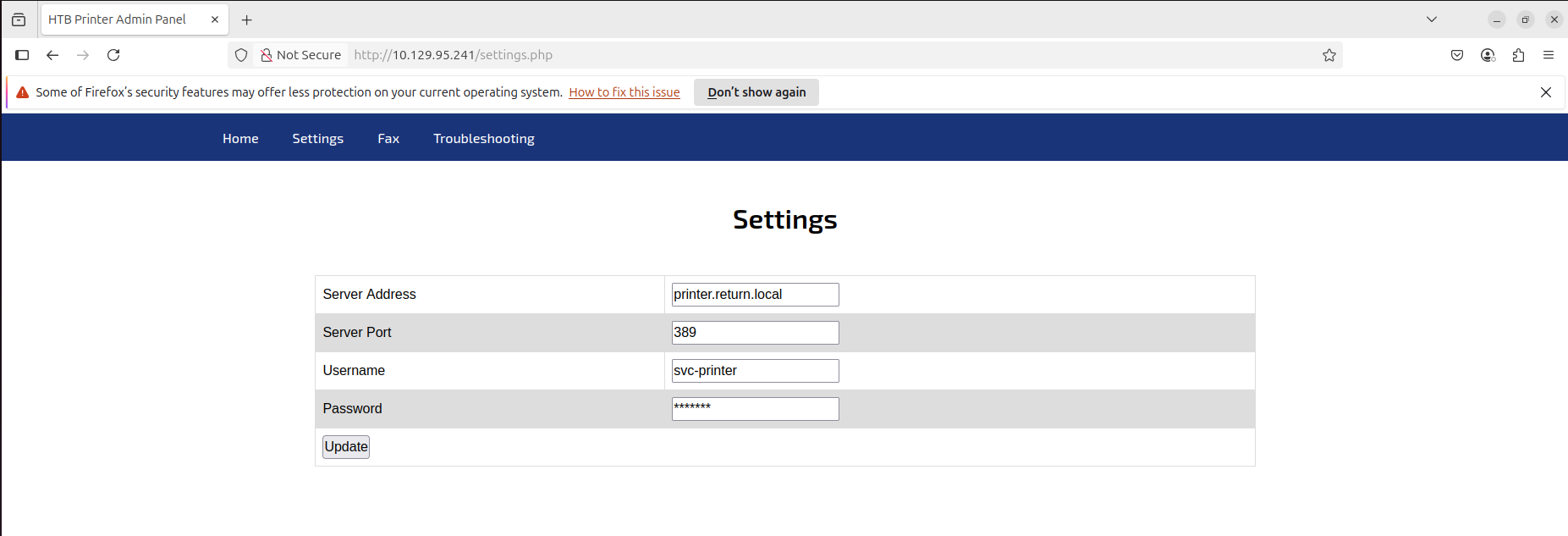Image resolution: width=1568 pixels, height=536 pixels.
Task: Open the Fax navigation item
Action: 388,139
